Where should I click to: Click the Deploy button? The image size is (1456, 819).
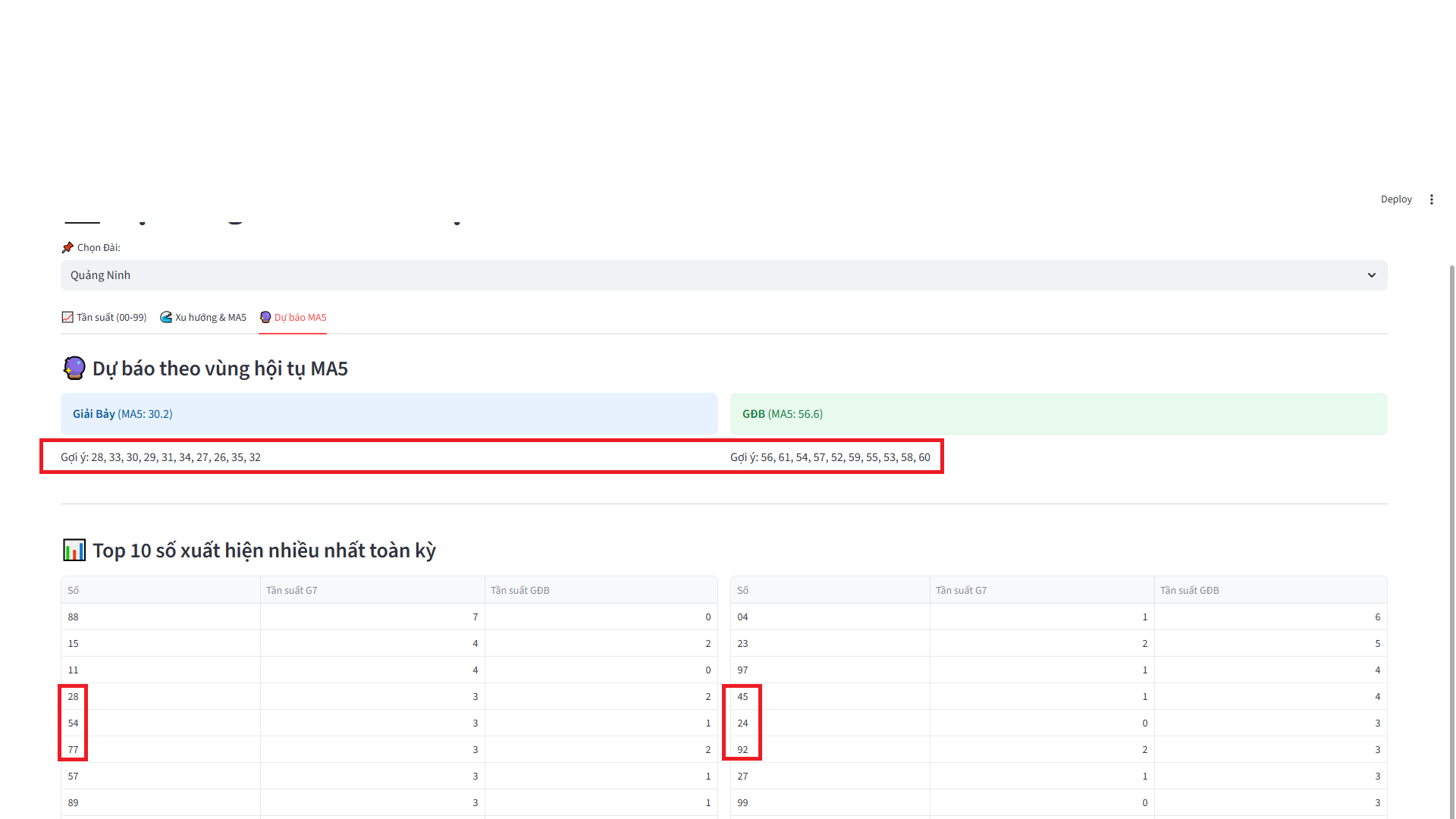(1396, 199)
